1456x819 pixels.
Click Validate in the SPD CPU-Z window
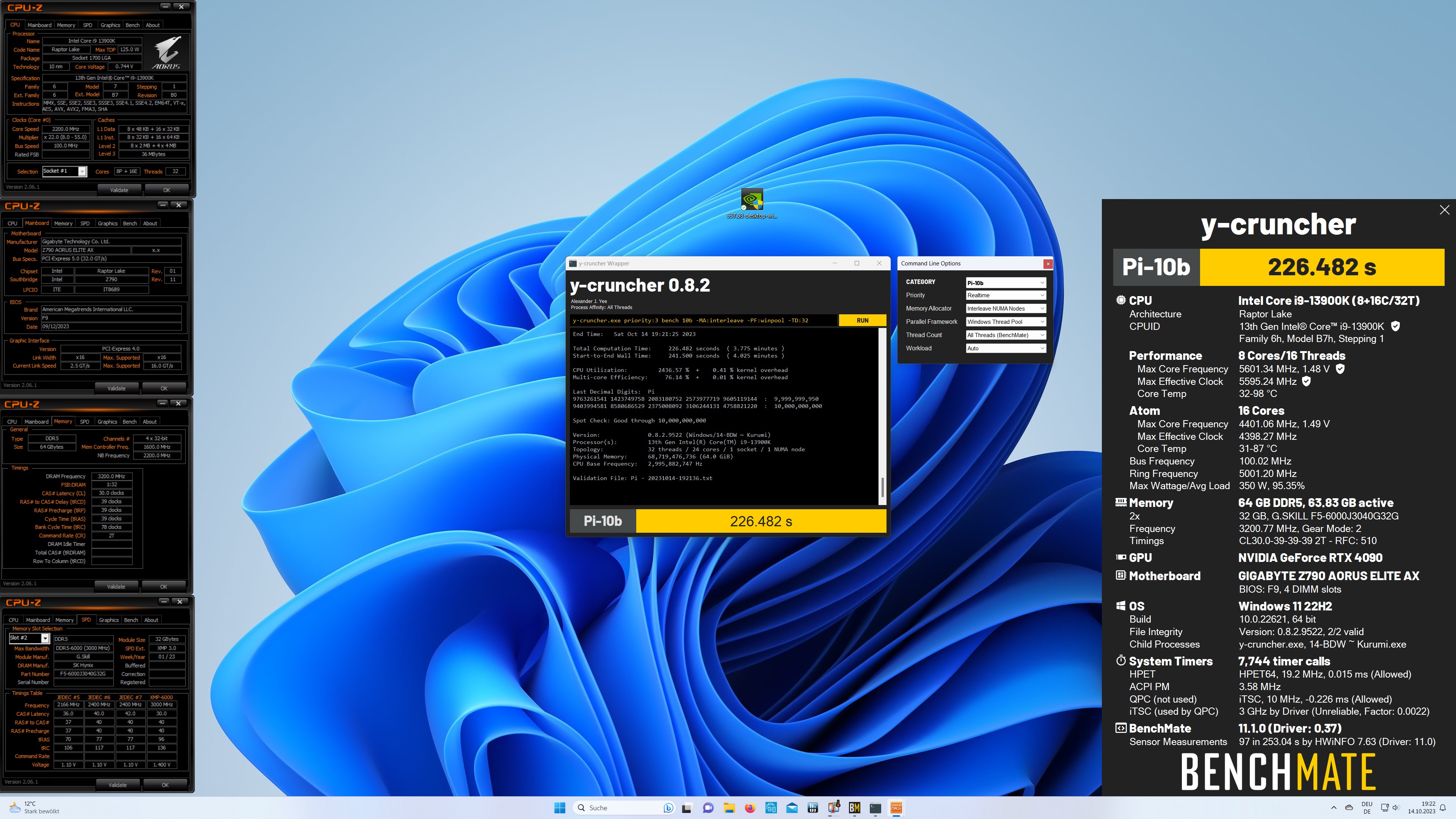point(118,785)
